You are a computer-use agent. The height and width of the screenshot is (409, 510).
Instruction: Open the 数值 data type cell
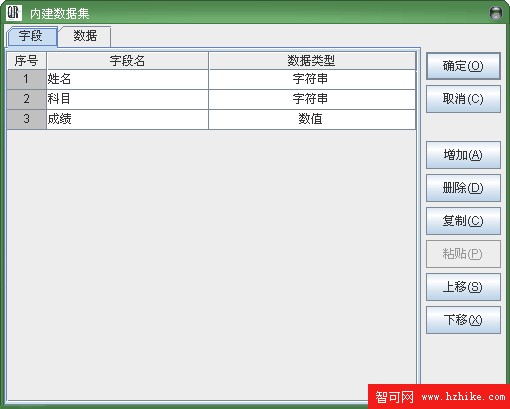tap(312, 119)
